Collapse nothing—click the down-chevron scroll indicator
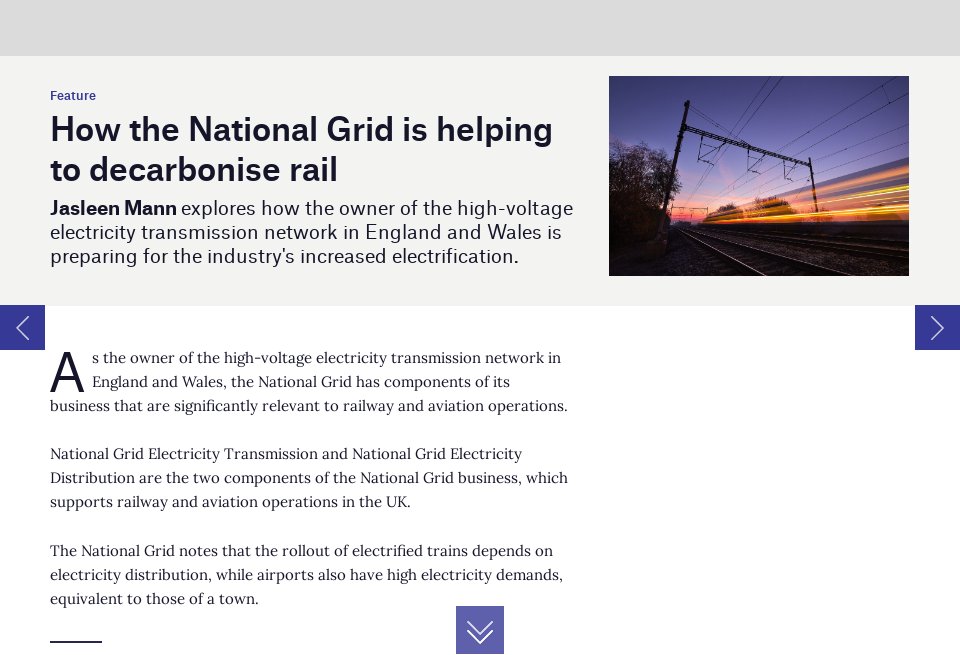 tap(480, 630)
